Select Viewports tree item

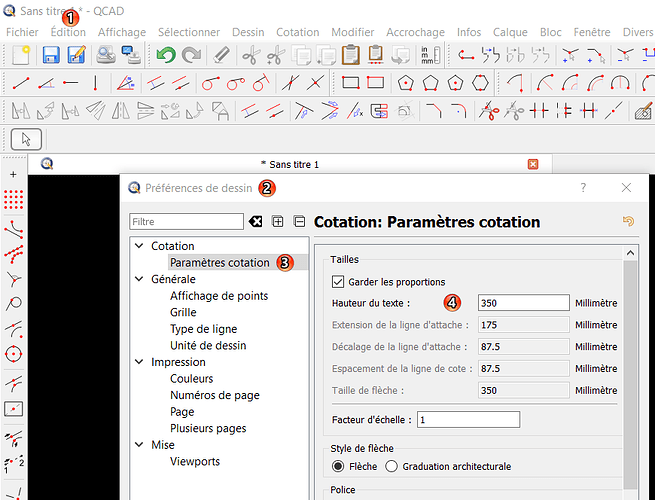coord(195,462)
